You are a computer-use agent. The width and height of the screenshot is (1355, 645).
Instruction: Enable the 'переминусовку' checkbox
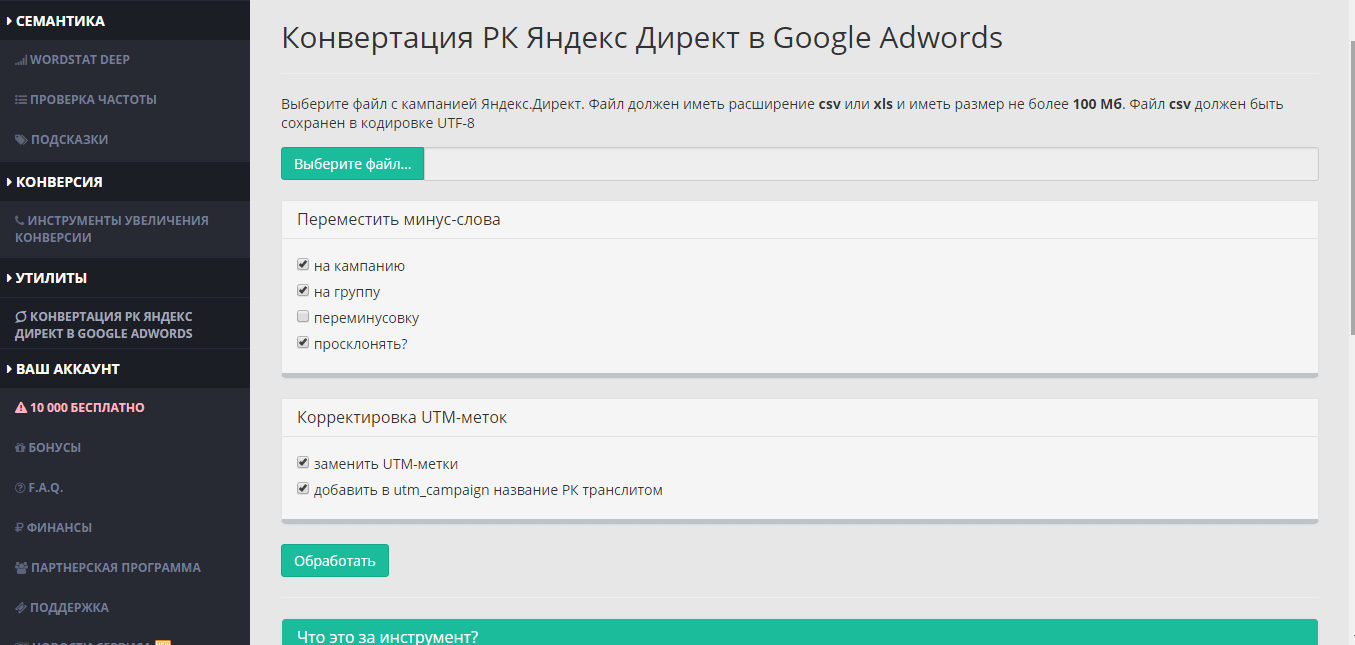(x=303, y=318)
